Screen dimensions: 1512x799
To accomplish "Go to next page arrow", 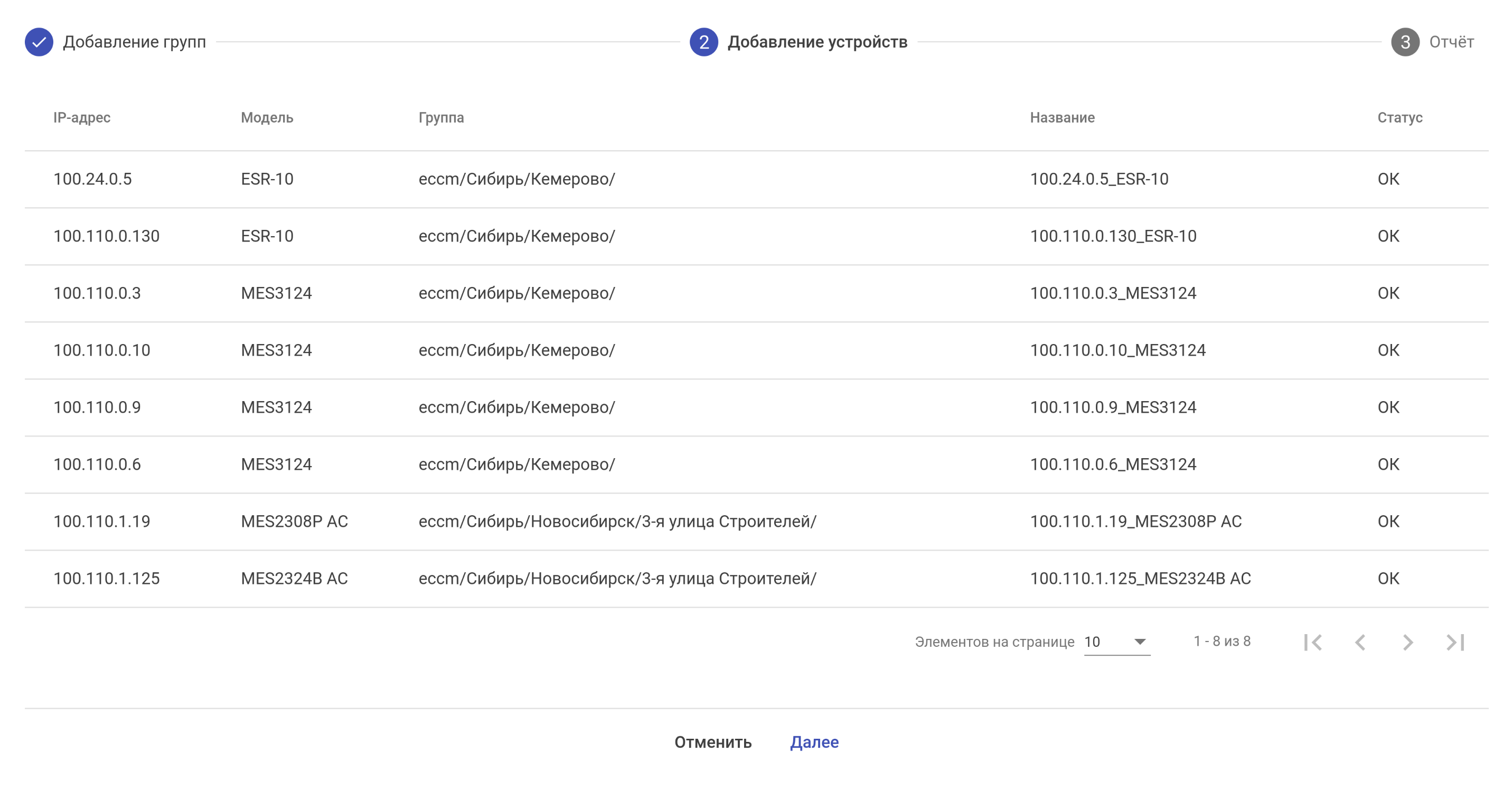I will coord(1407,642).
